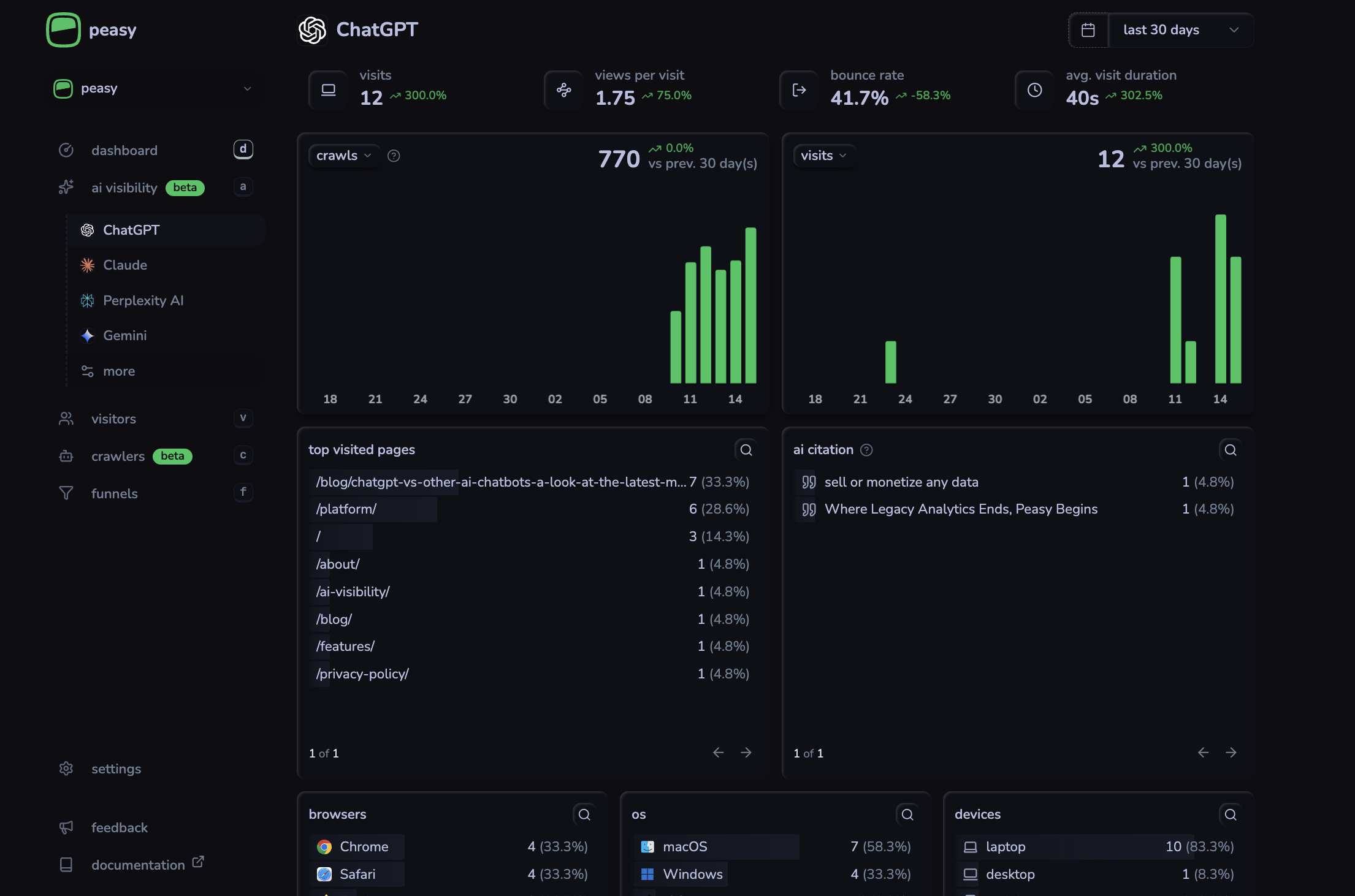Image resolution: width=1355 pixels, height=896 pixels.
Task: Search the browsers panel
Action: coord(584,814)
